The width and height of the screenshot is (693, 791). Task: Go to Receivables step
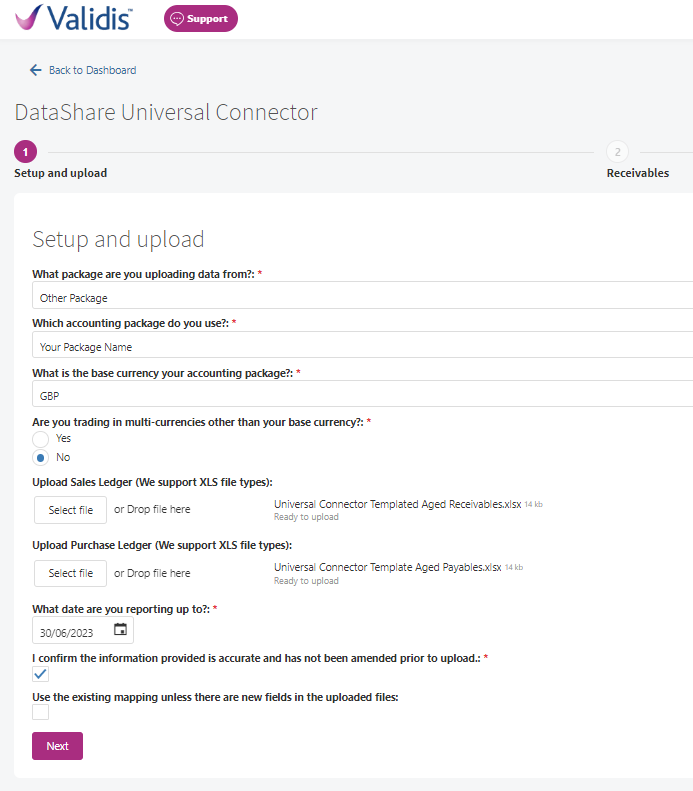point(638,173)
